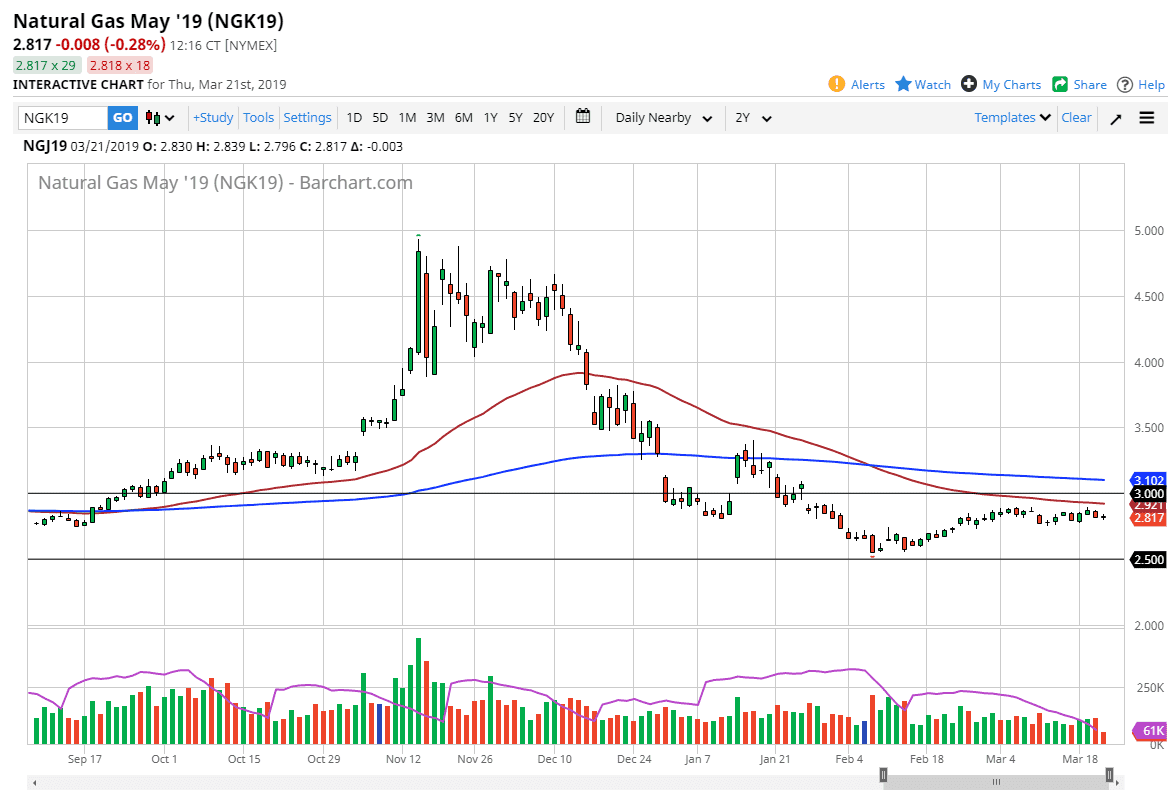Click the green Share icon
This screenshot has width=1168, height=795.
pyautogui.click(x=1060, y=84)
